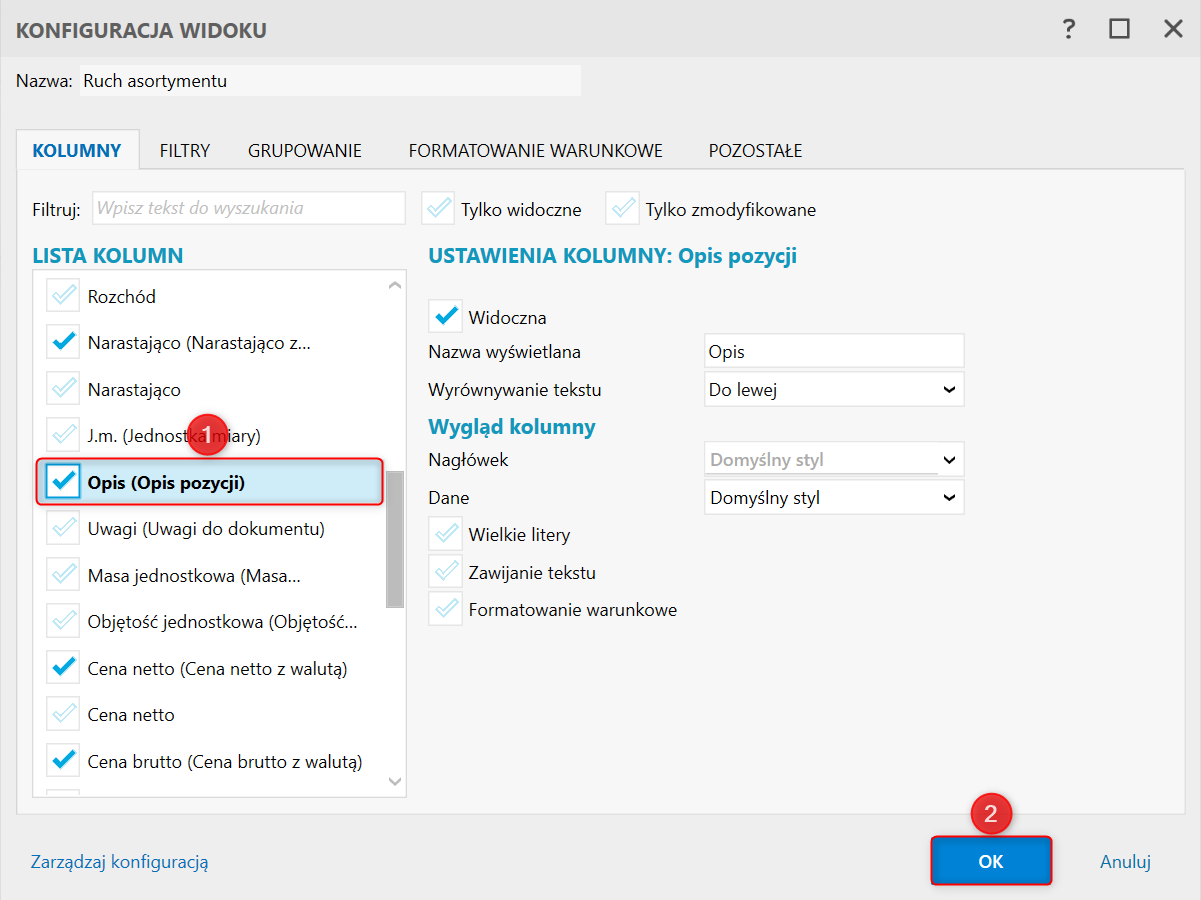Expand the Nagłówek style dropdown
Viewport: 1201px width, 900px height.
[834, 460]
